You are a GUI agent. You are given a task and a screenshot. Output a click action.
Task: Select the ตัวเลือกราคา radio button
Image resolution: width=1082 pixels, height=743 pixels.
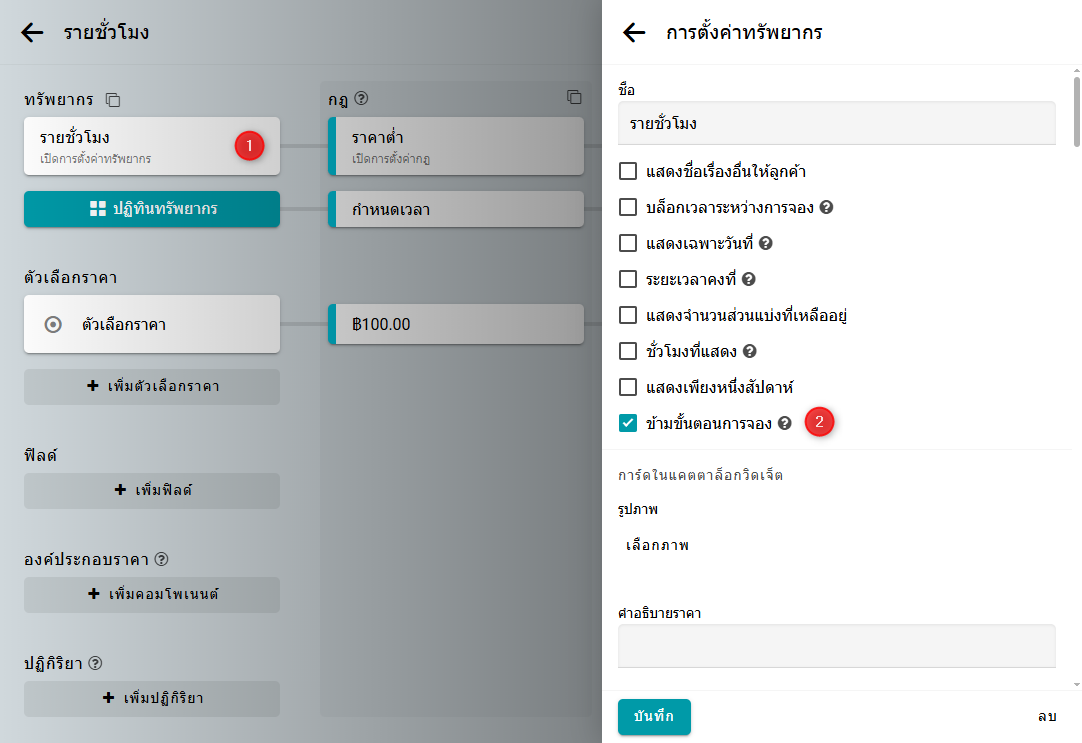click(x=54, y=325)
